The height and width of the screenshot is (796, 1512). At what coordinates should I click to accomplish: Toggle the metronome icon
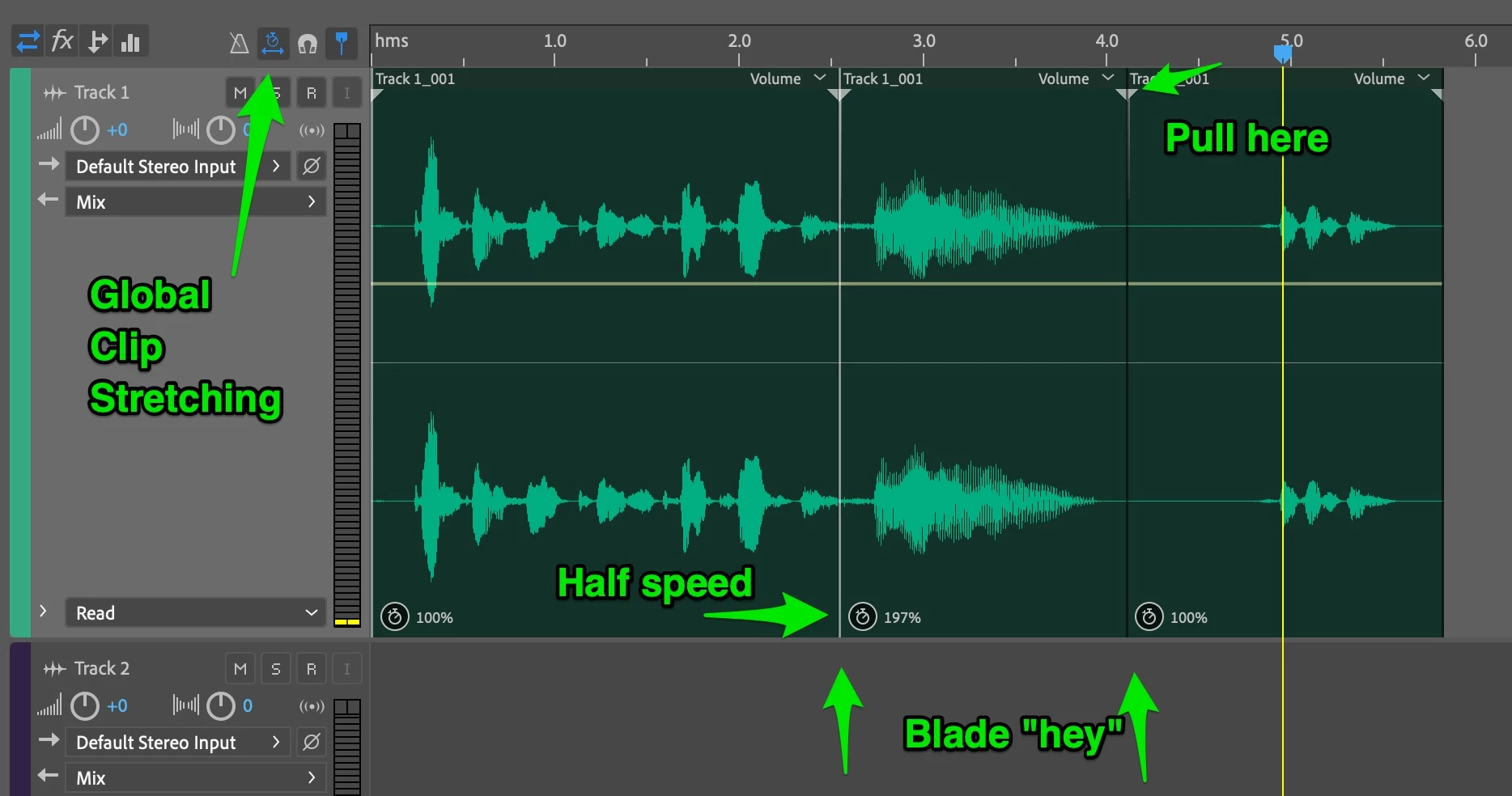(238, 43)
